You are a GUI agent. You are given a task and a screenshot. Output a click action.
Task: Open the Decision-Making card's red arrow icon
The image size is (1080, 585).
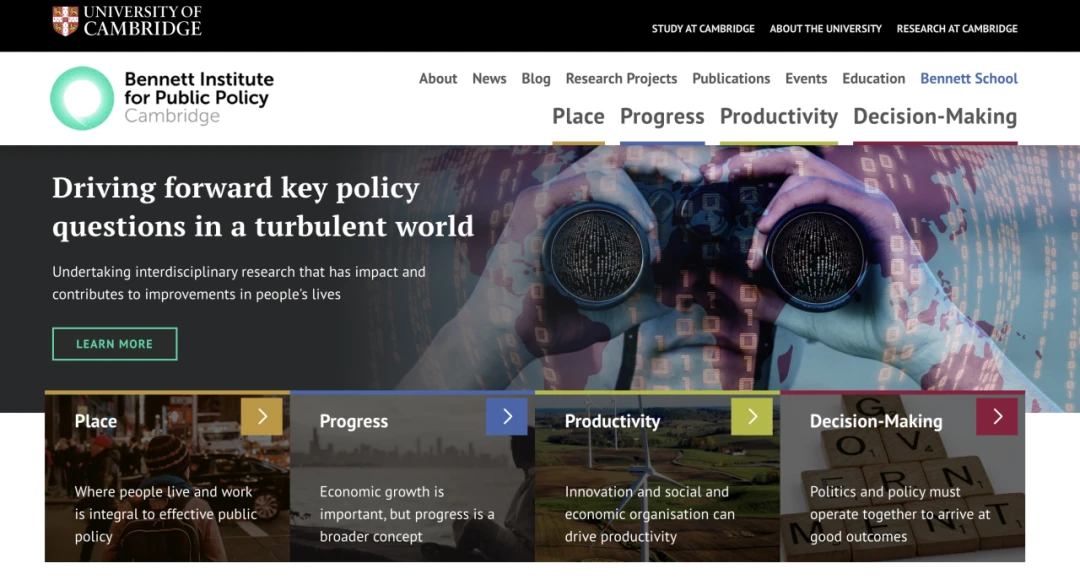[997, 416]
